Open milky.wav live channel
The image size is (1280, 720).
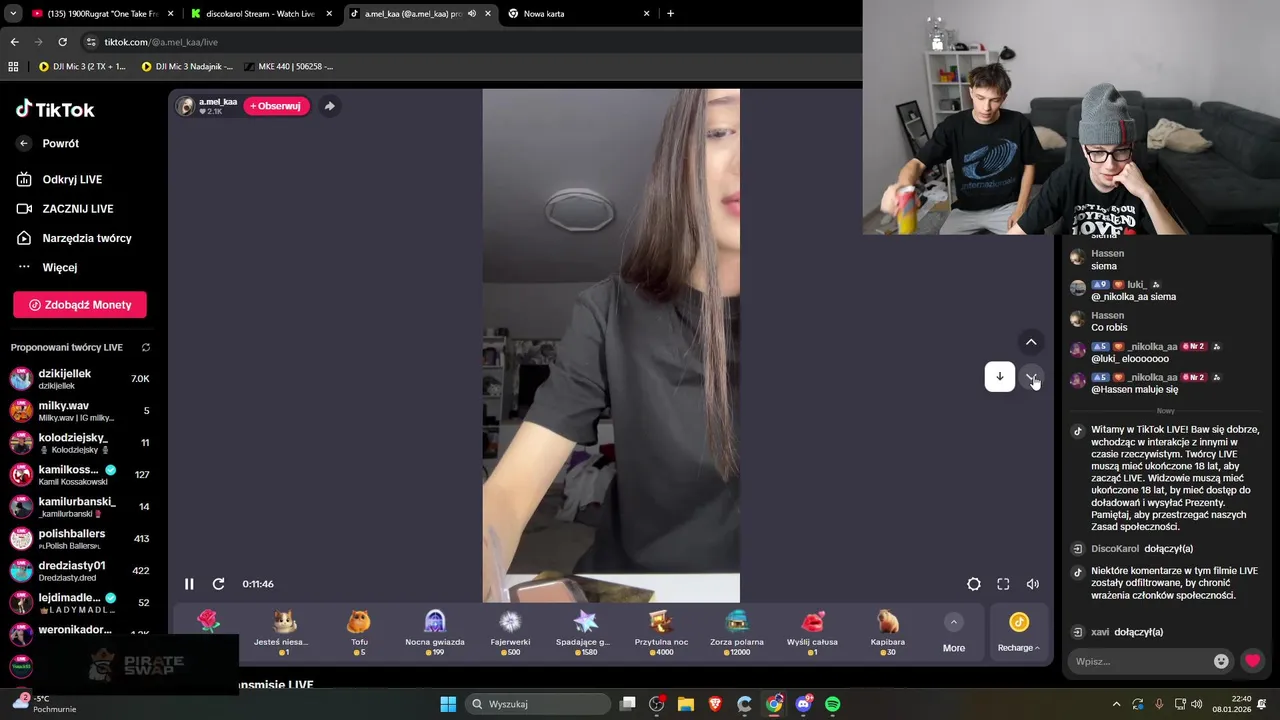pos(80,411)
